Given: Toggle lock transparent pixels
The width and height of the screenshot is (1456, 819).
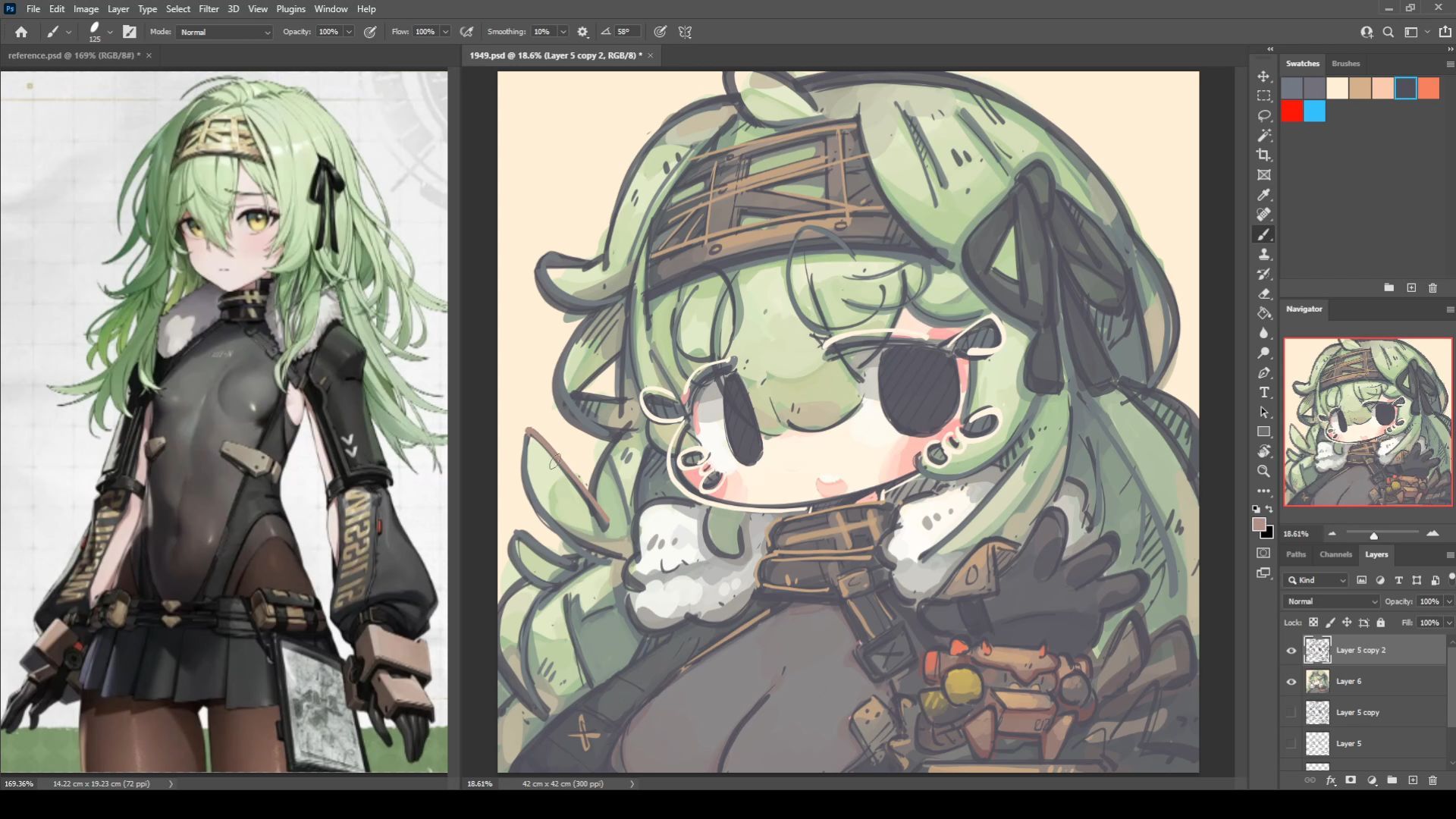Looking at the screenshot, I should (1313, 623).
